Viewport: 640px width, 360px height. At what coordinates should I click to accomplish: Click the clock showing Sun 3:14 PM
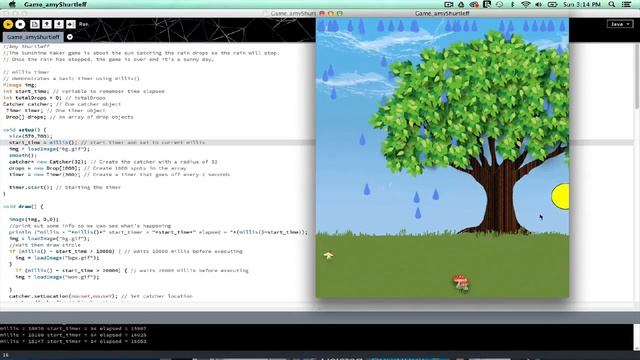coord(582,4)
